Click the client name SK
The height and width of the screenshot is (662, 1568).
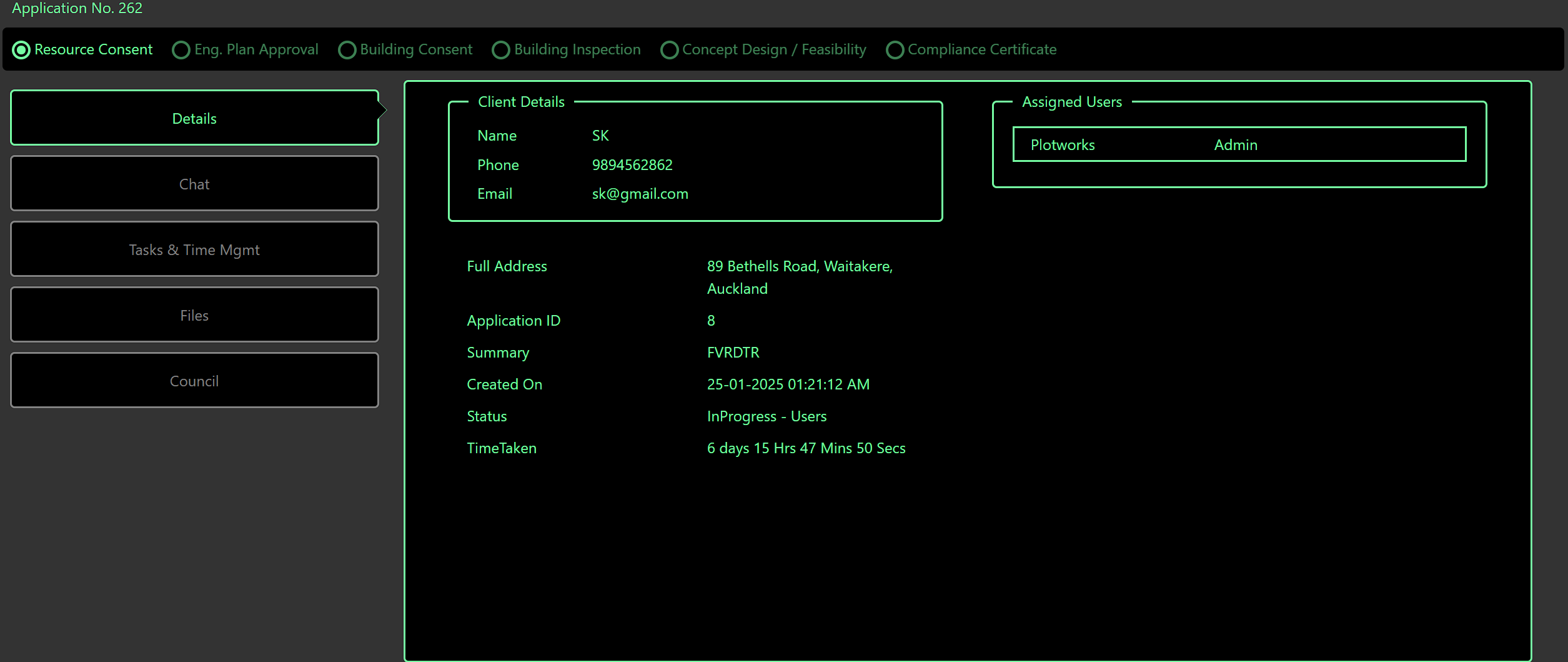(x=600, y=135)
